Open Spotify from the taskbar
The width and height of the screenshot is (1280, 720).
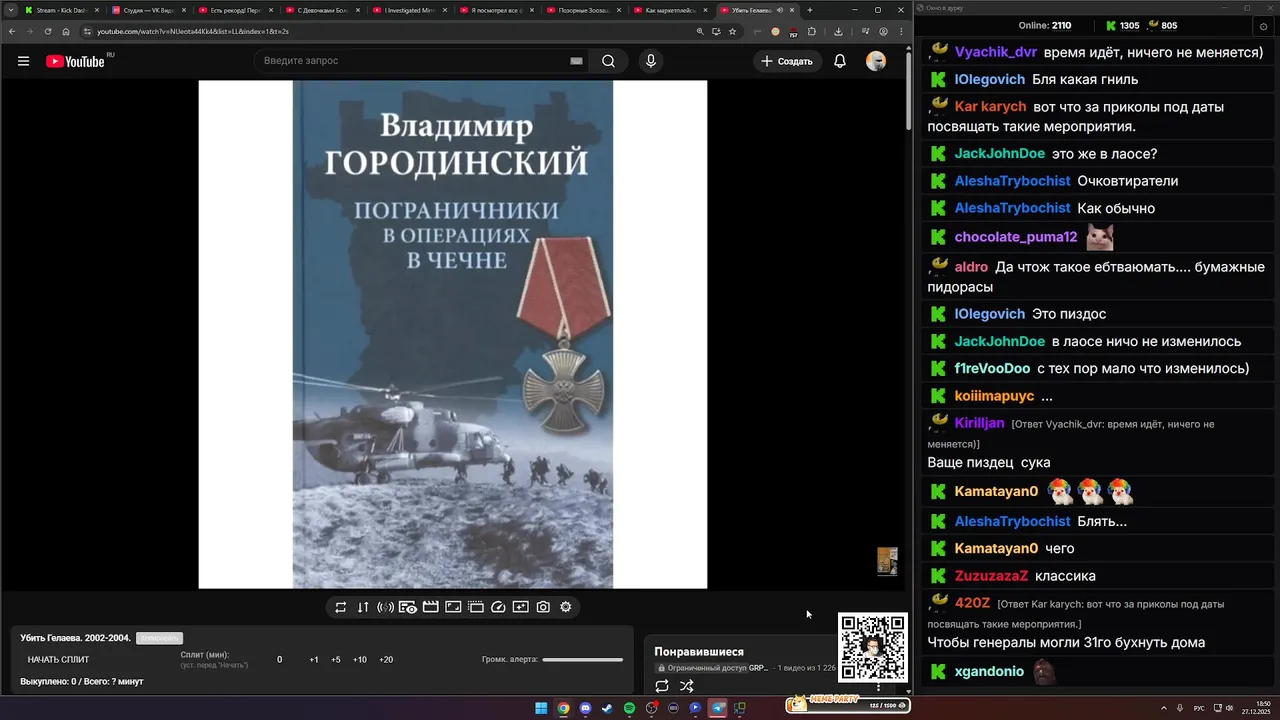click(629, 708)
